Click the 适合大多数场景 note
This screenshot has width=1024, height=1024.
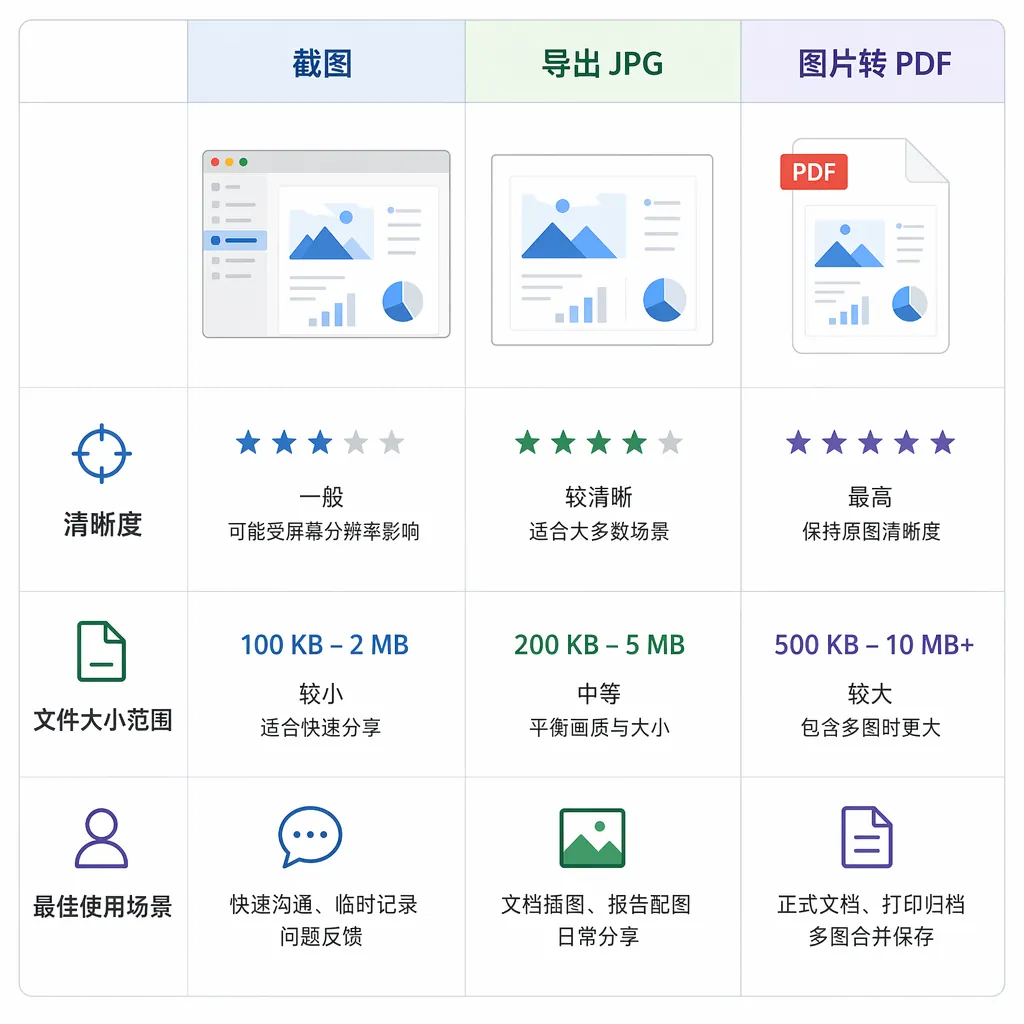coord(599,531)
